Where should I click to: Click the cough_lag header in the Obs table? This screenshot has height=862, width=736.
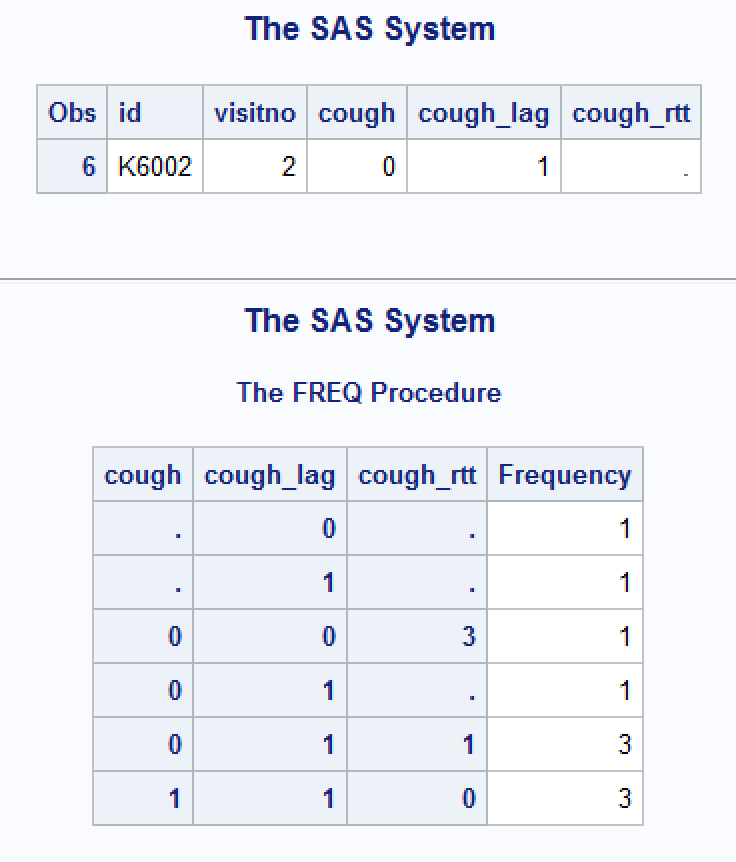click(484, 113)
